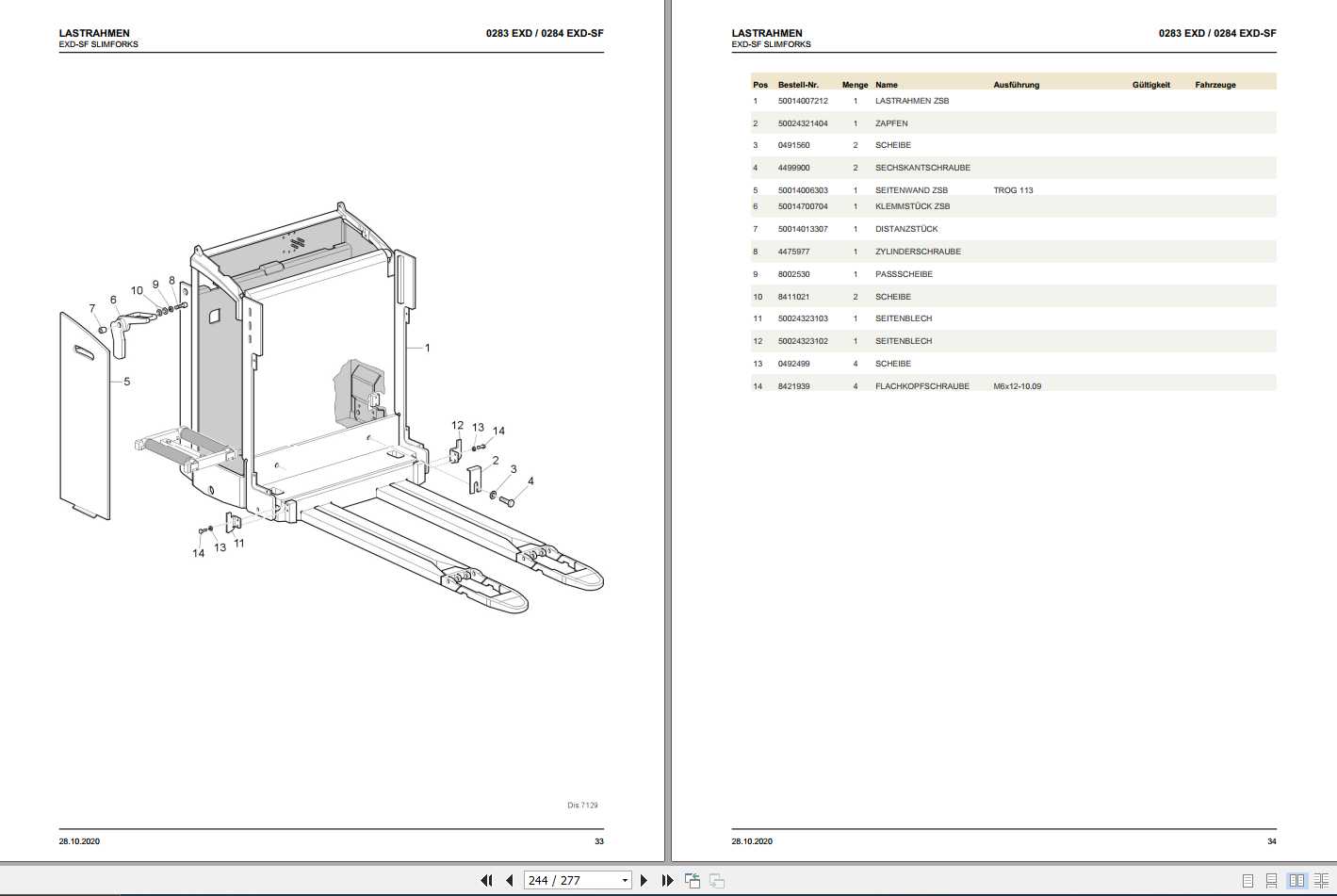The height and width of the screenshot is (896, 1337).
Task: Click the Bestell-Nr. column header
Action: click(798, 85)
